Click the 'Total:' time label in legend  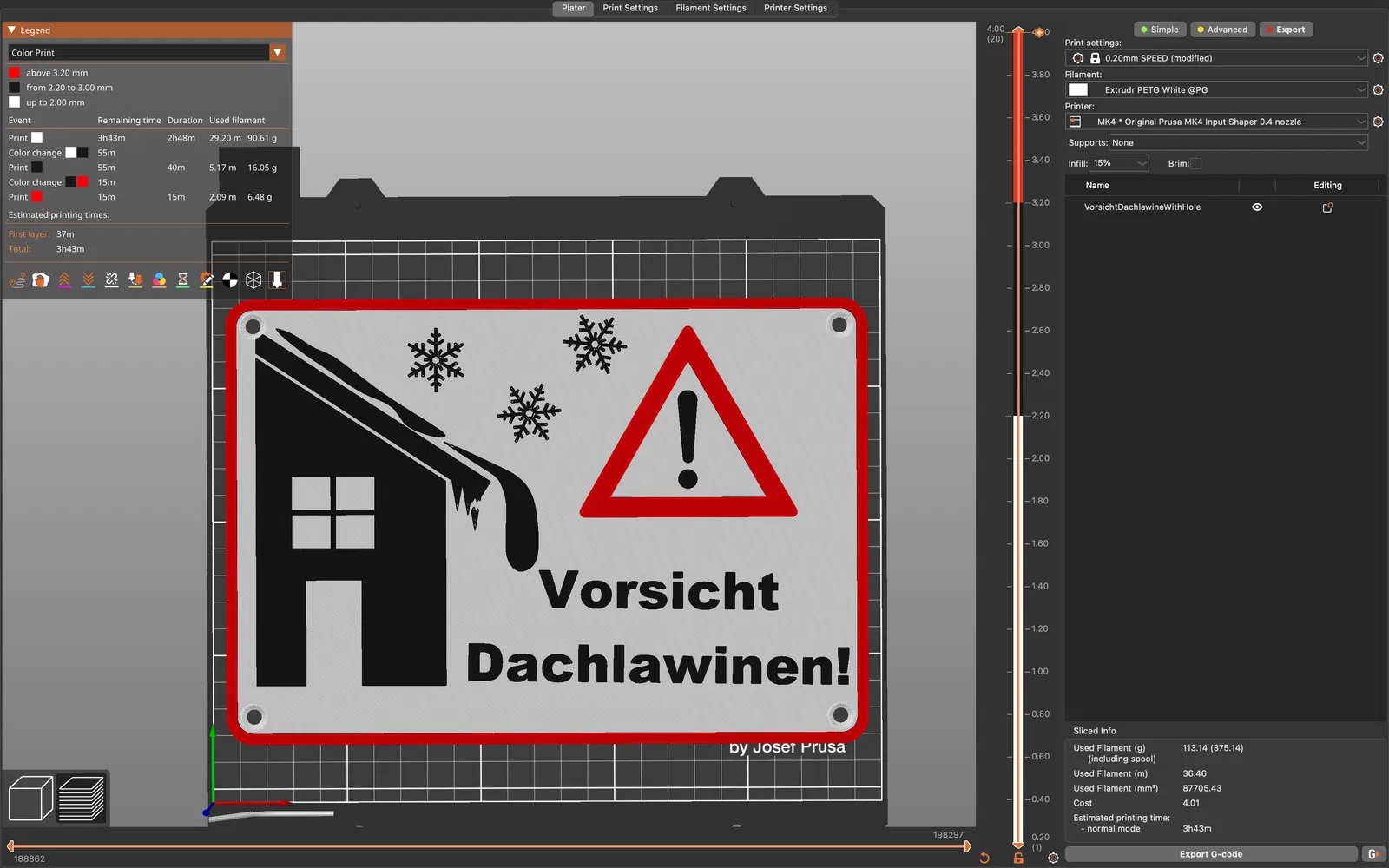19,249
